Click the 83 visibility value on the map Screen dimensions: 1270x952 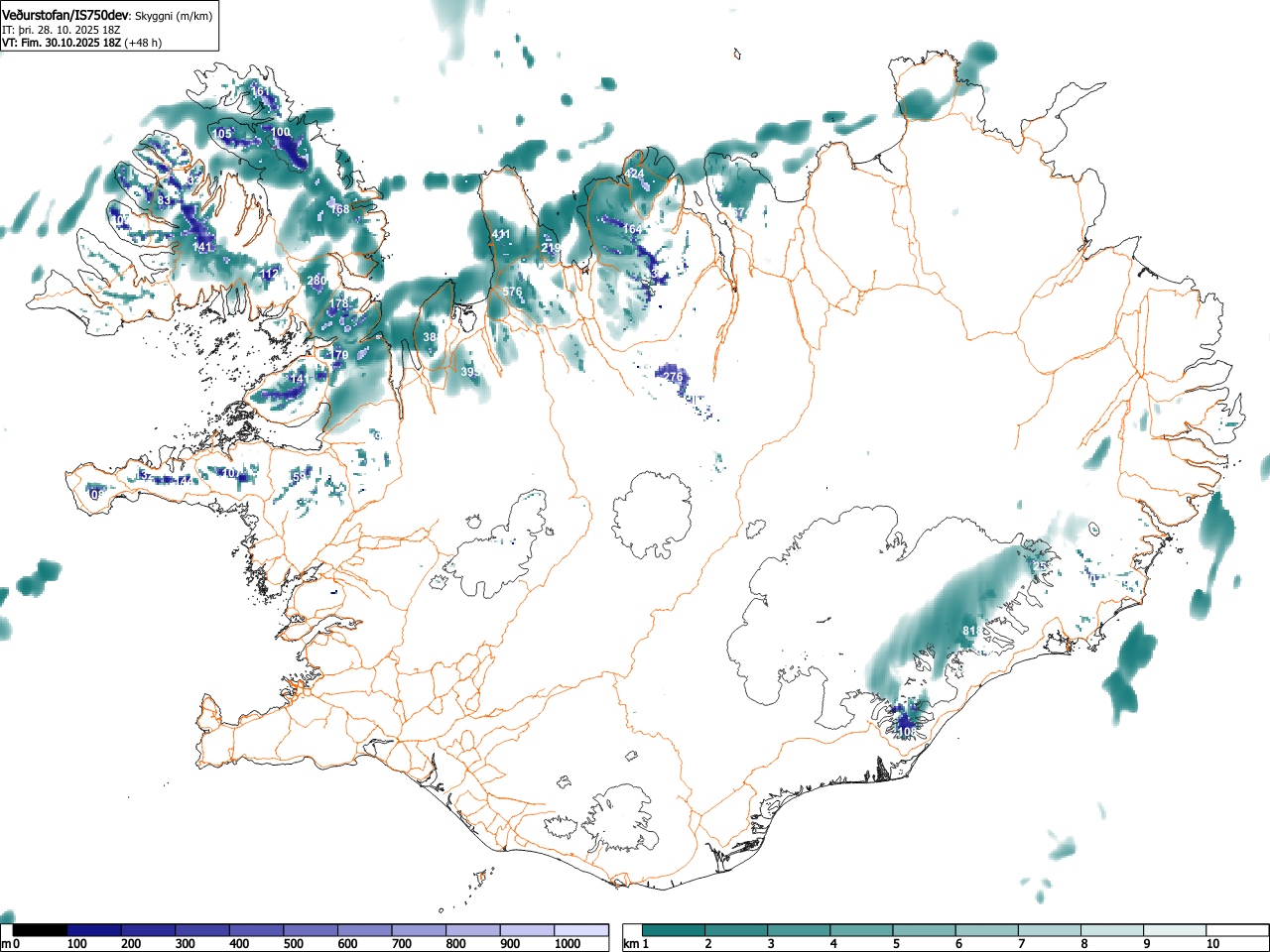(164, 201)
